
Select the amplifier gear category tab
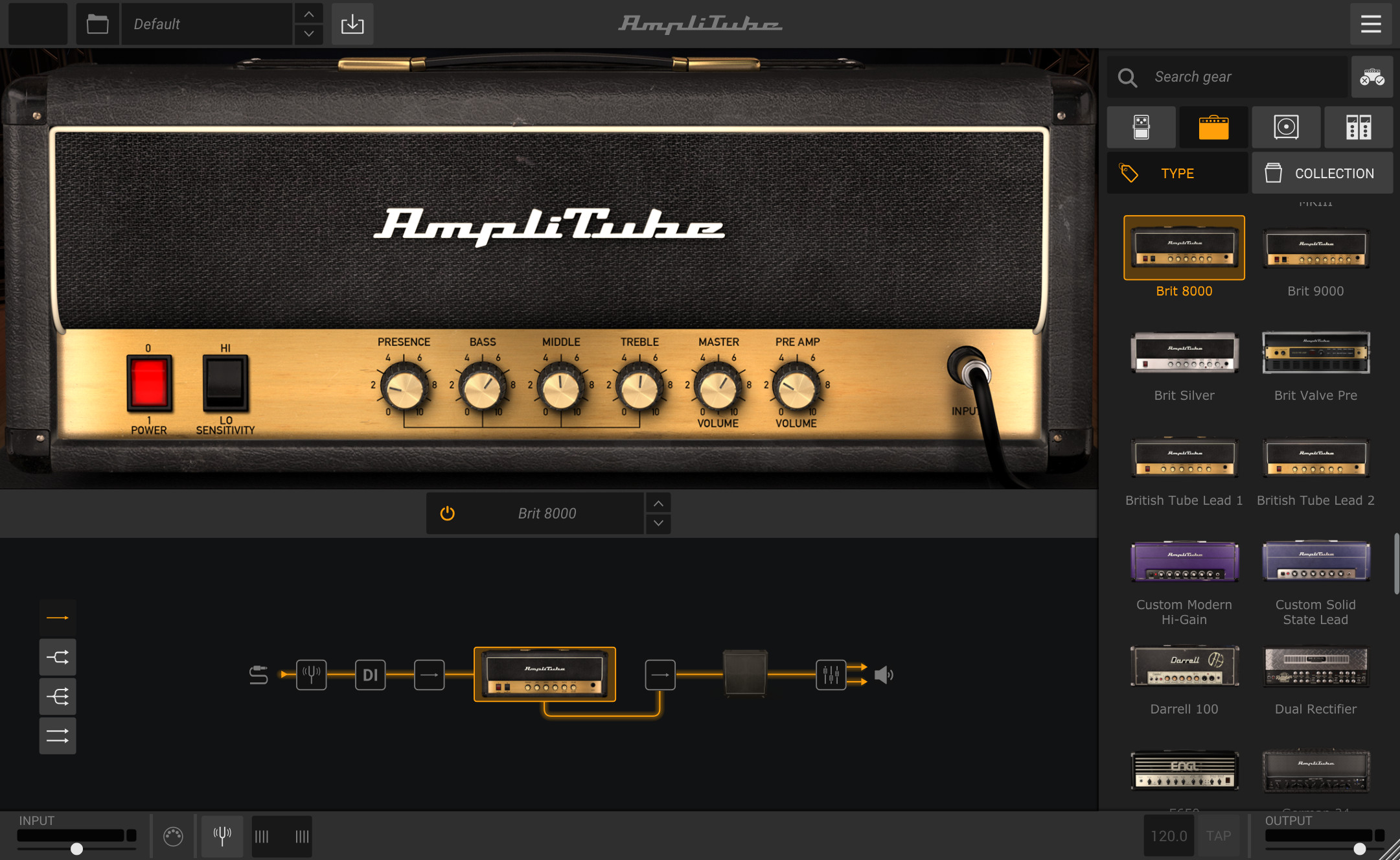(1214, 128)
